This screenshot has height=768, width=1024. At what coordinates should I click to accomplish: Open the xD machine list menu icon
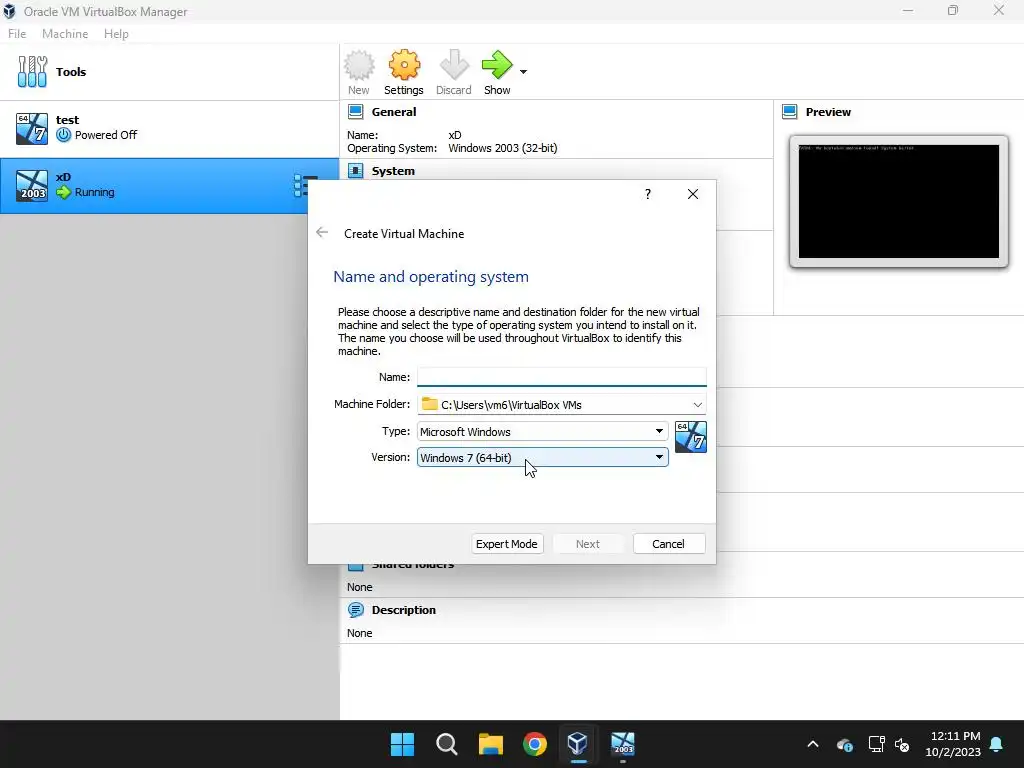point(300,185)
